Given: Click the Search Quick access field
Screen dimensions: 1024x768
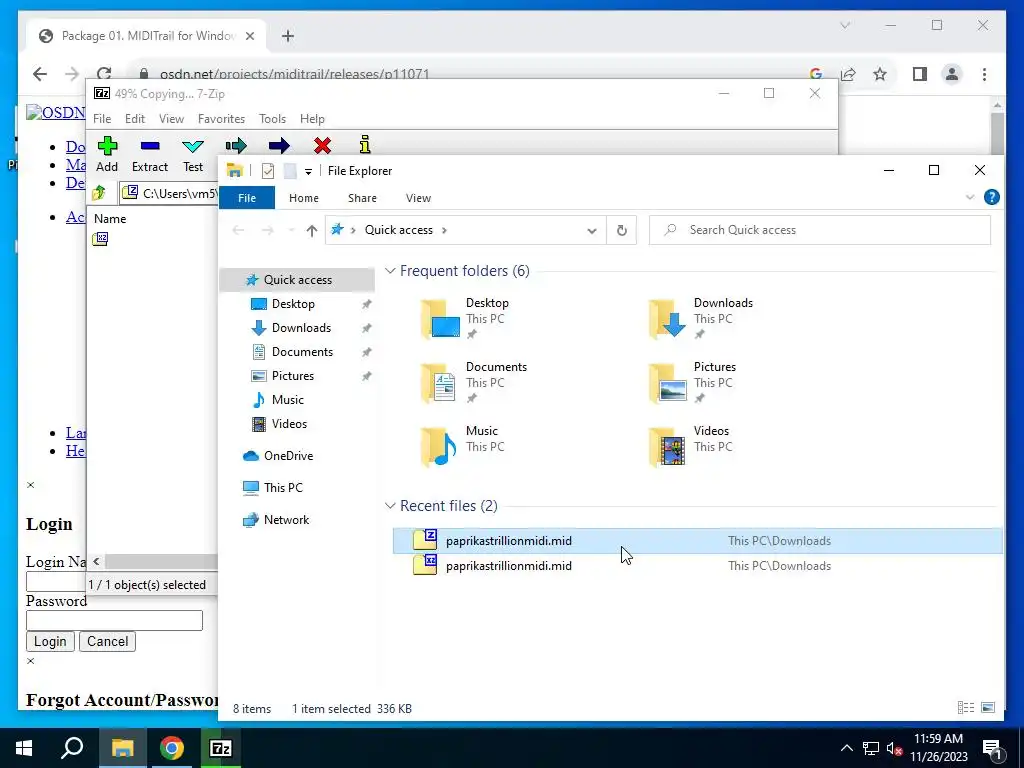Looking at the screenshot, I should [820, 230].
